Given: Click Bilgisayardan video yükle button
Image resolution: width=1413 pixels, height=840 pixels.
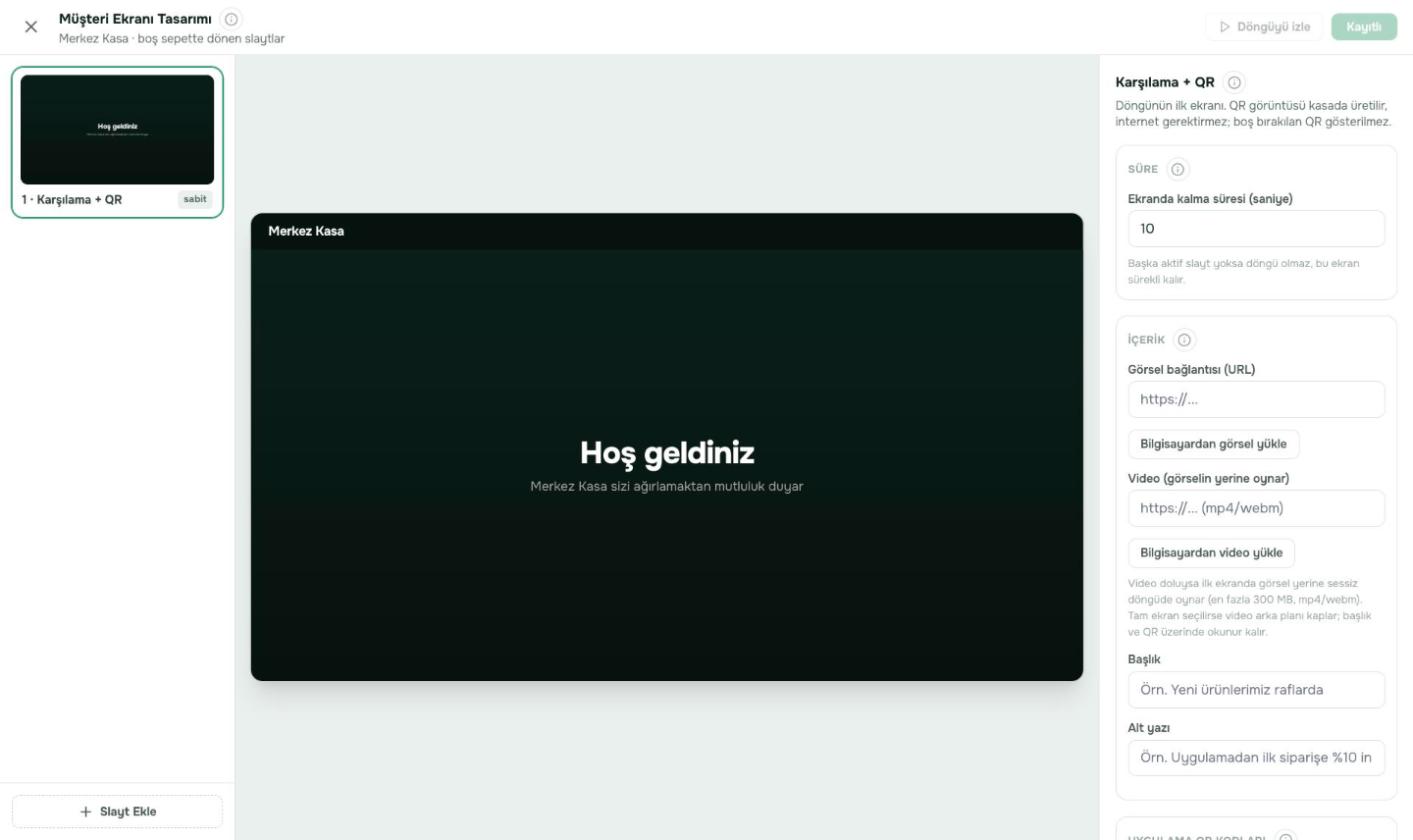Looking at the screenshot, I should tap(1212, 553).
